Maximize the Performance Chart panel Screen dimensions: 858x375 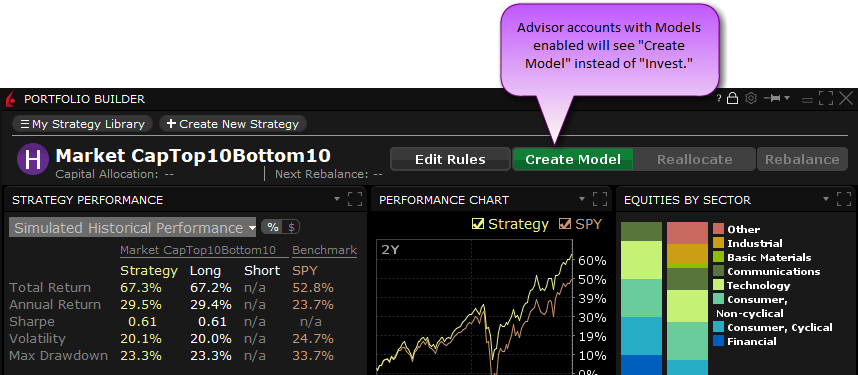(x=600, y=199)
